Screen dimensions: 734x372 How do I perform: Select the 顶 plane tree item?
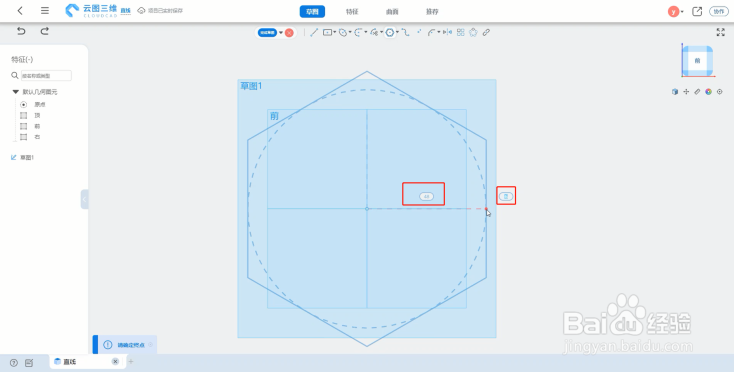37,115
